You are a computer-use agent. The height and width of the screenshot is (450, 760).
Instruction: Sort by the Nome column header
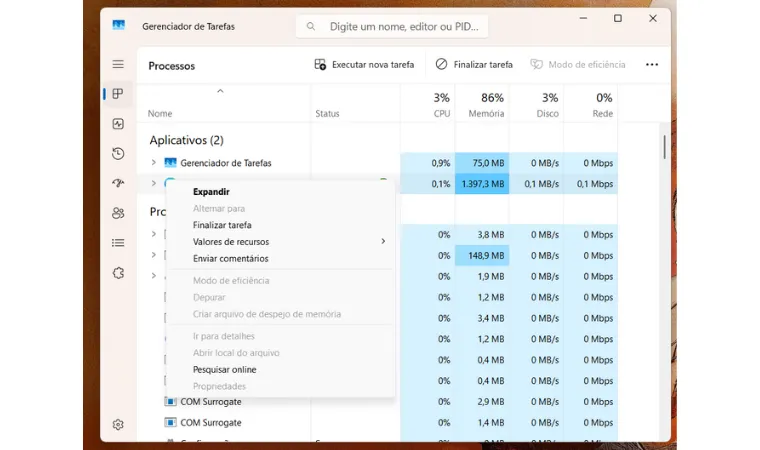point(160,113)
